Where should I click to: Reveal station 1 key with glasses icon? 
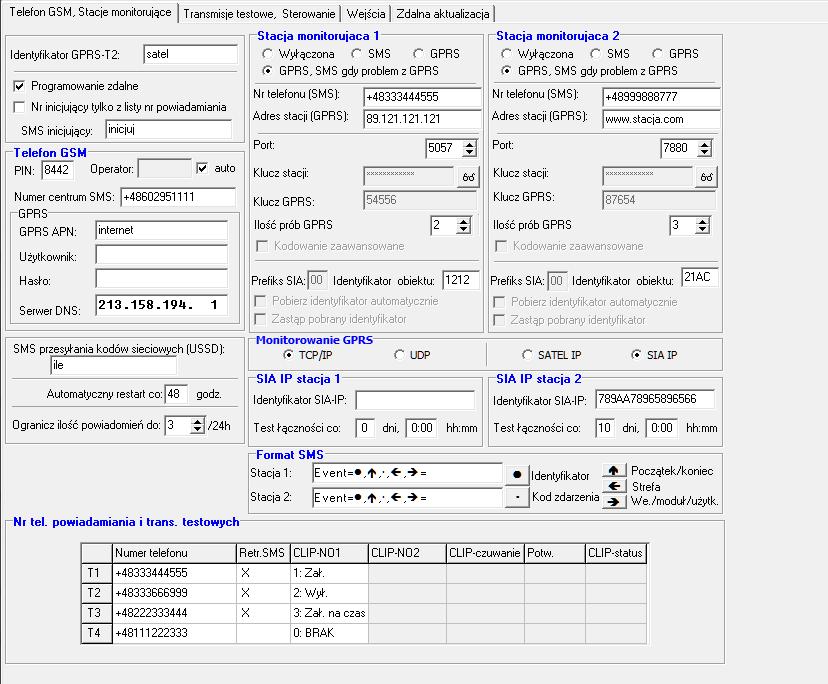[x=468, y=177]
